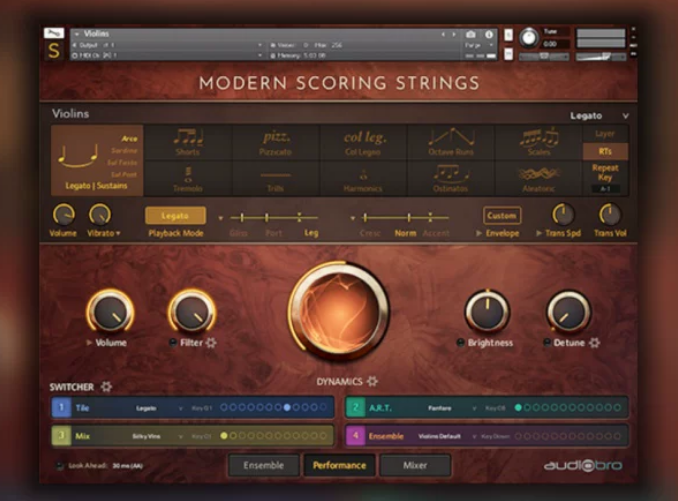Click the upper Volume knob

(x=64, y=215)
